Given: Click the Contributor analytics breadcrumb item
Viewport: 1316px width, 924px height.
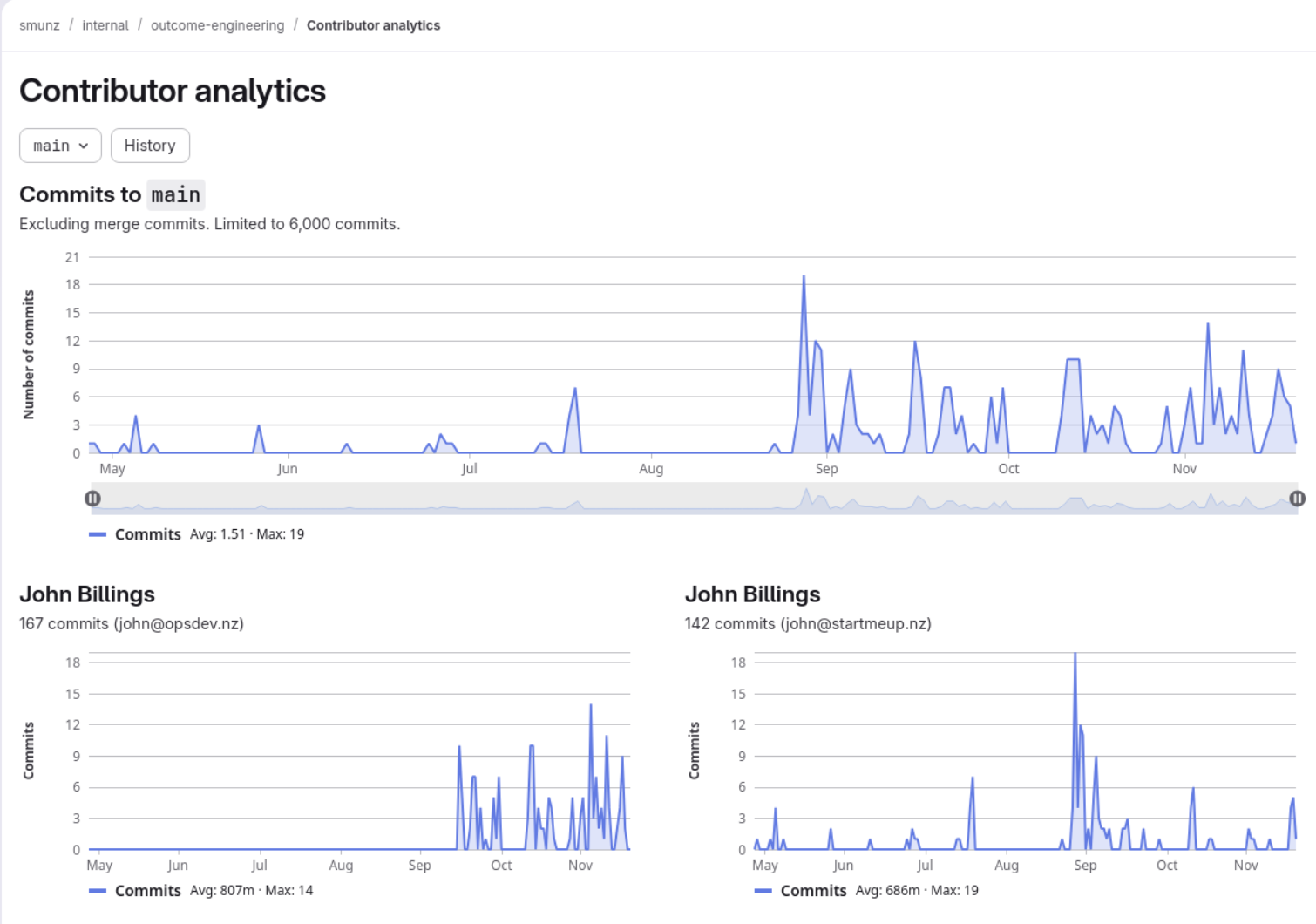Looking at the screenshot, I should point(373,25).
